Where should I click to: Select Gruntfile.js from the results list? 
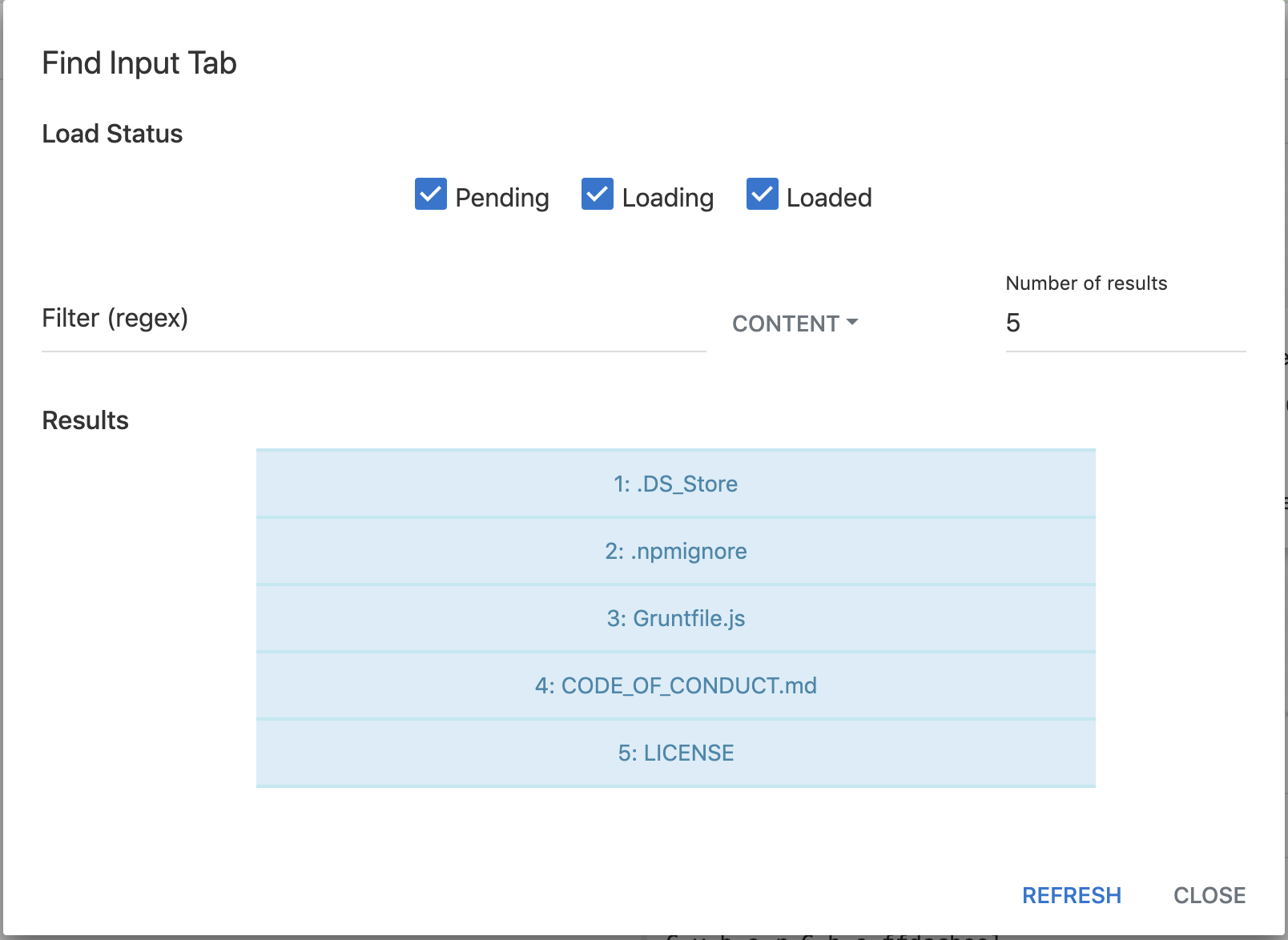tap(674, 618)
